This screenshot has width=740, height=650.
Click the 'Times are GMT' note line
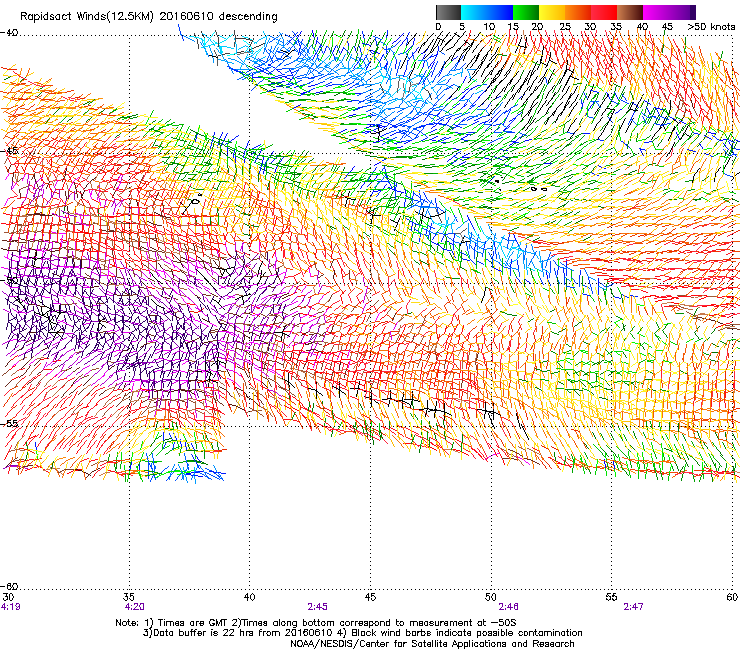click(x=316, y=623)
